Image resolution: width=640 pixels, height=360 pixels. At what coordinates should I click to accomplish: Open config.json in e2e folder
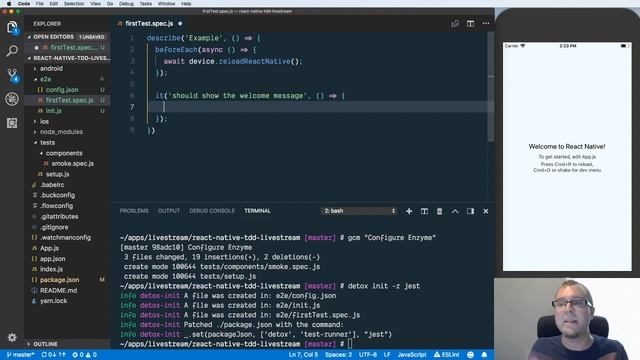[x=62, y=90]
